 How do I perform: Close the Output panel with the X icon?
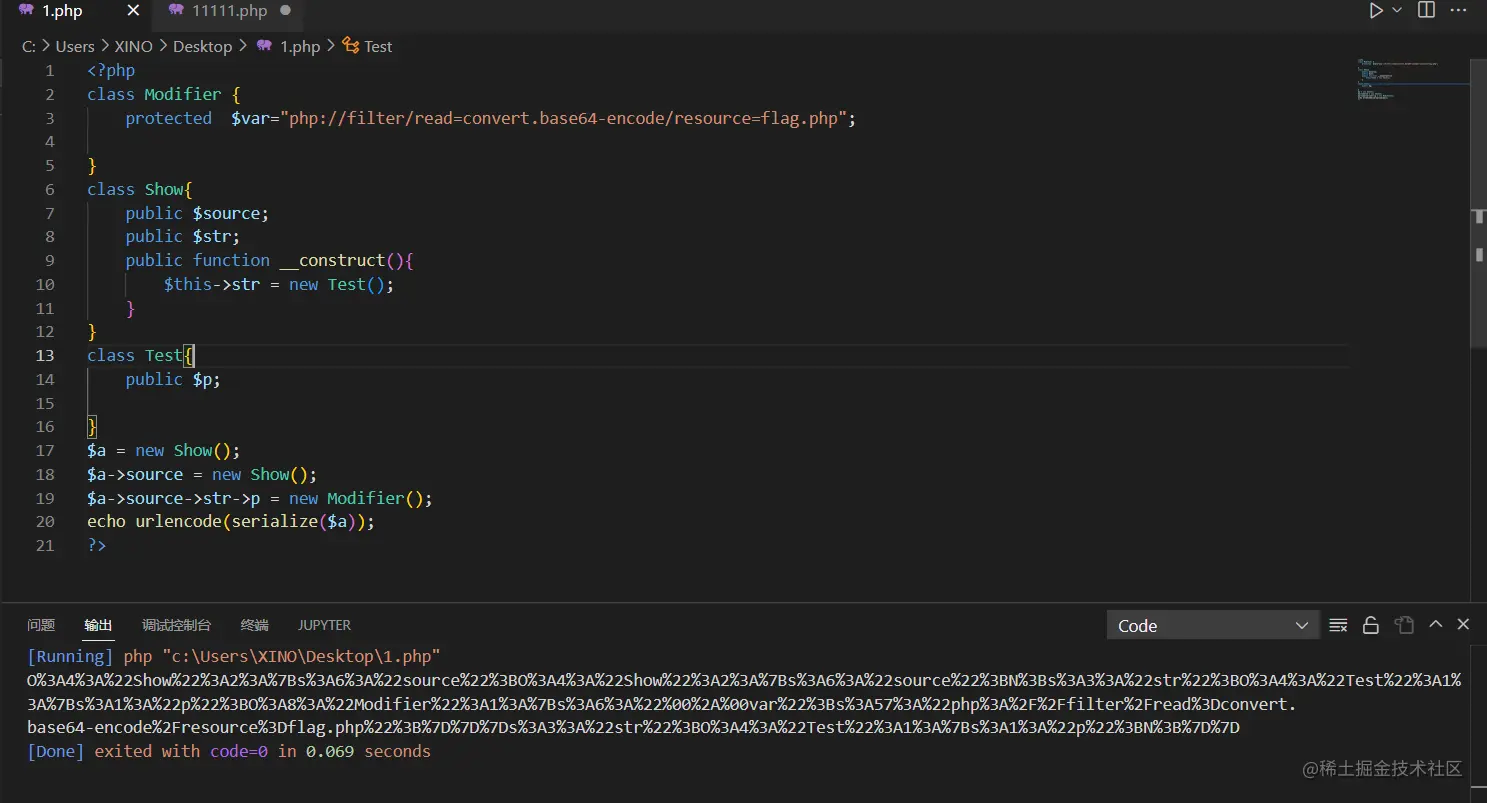(1463, 624)
